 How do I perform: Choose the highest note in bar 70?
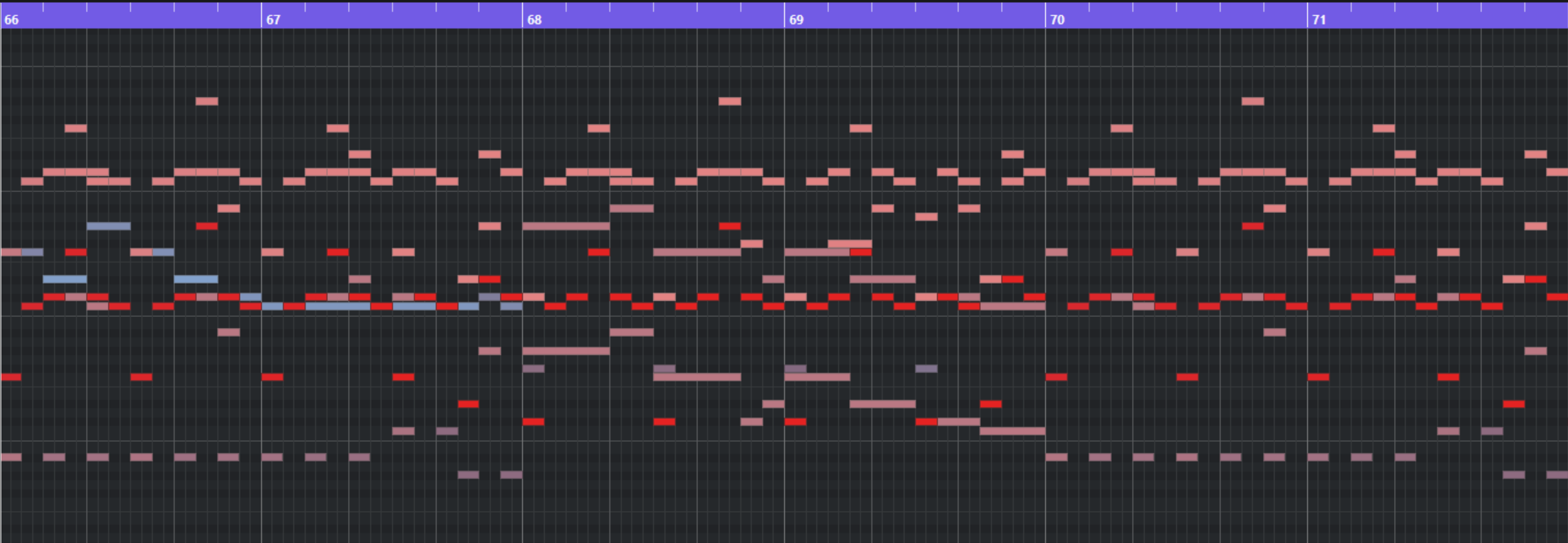pyautogui.click(x=1253, y=101)
